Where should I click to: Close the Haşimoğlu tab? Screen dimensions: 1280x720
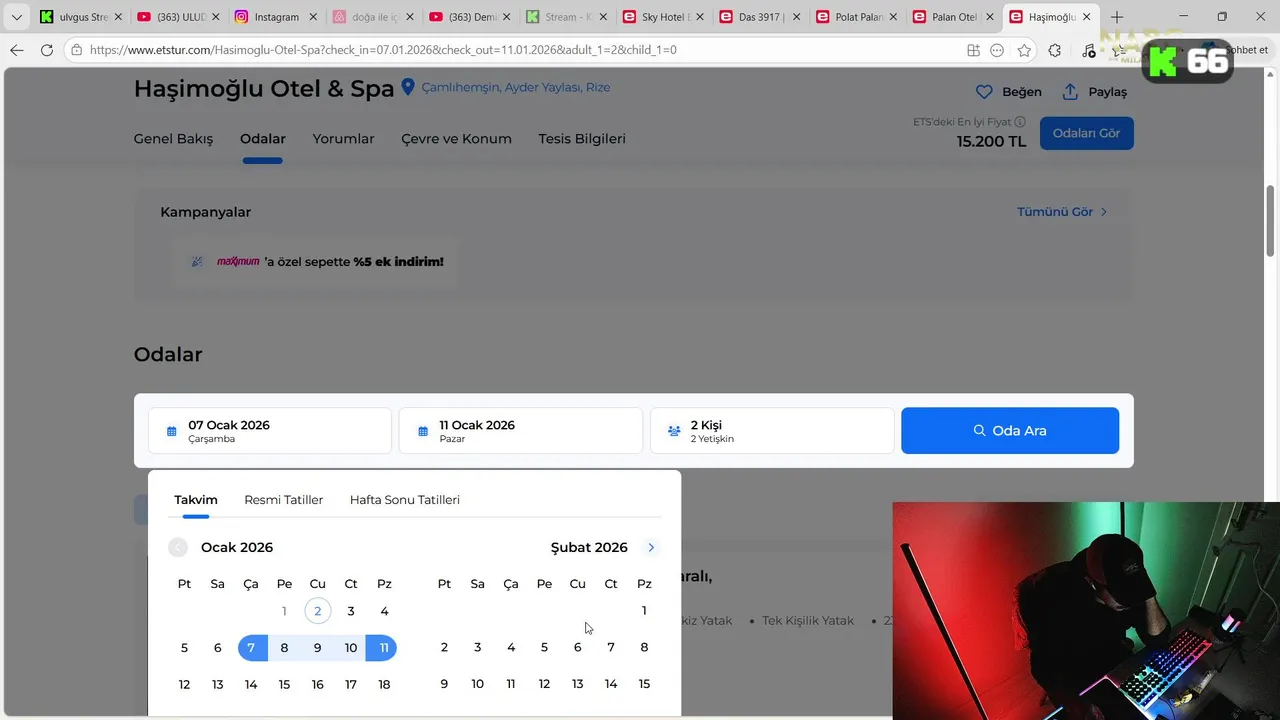[x=1087, y=17]
